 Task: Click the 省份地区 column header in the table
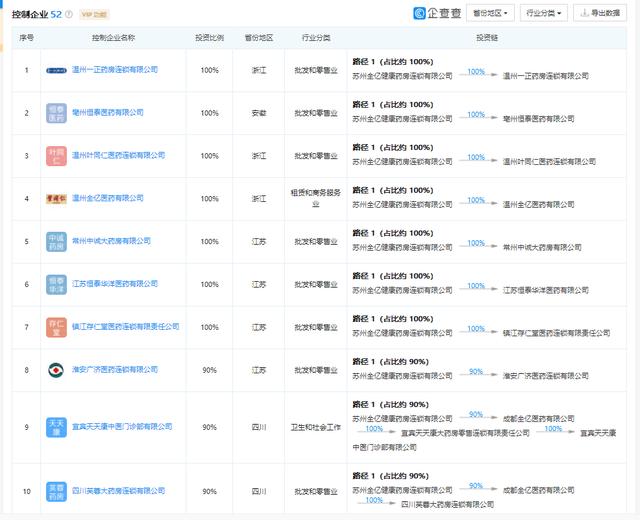click(259, 38)
